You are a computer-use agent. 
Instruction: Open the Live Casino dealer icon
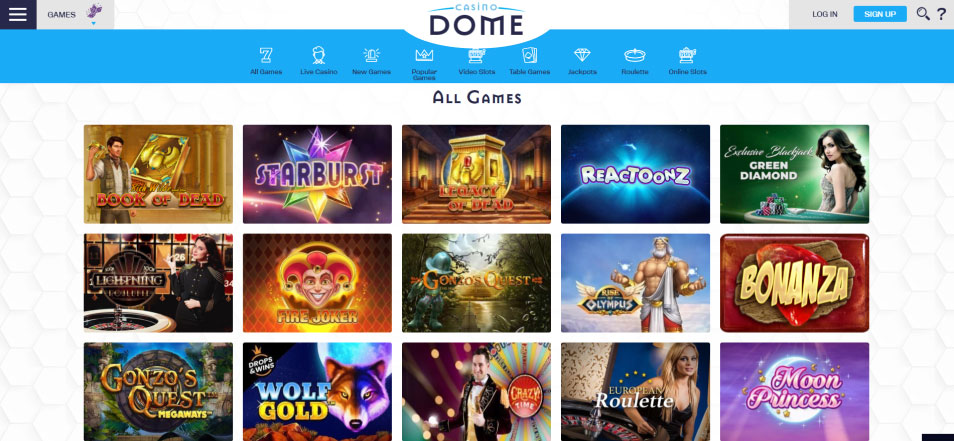(x=318, y=55)
